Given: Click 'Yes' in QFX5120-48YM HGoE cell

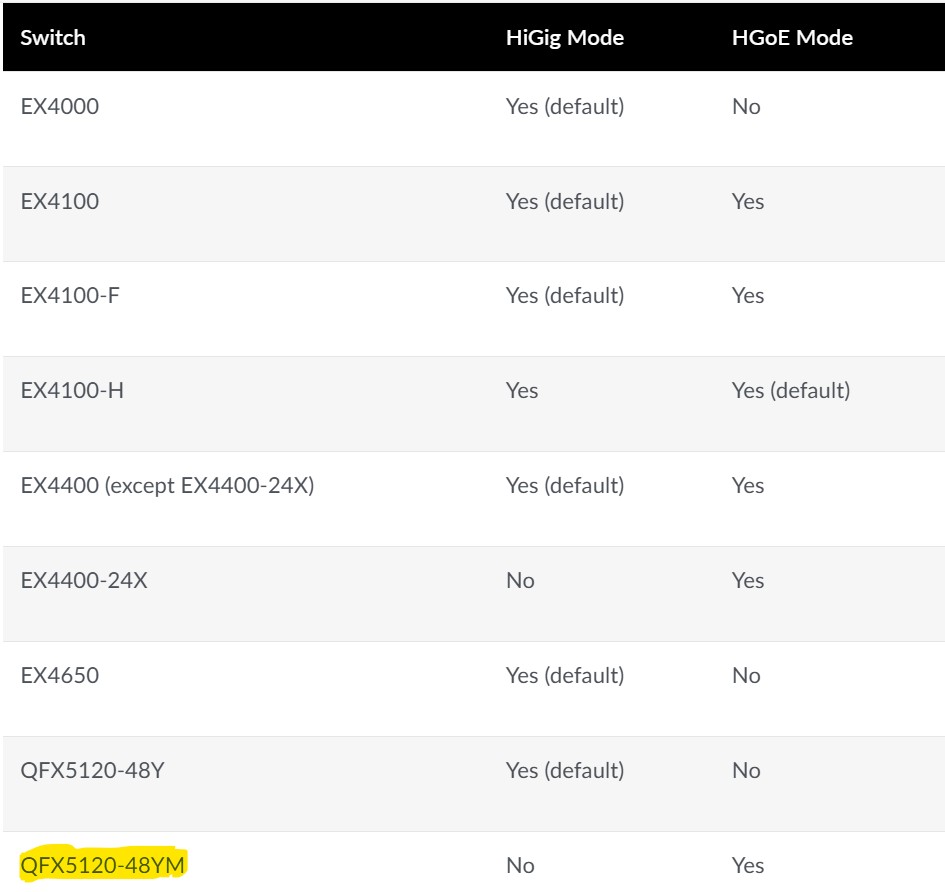Looking at the screenshot, I should (748, 864).
